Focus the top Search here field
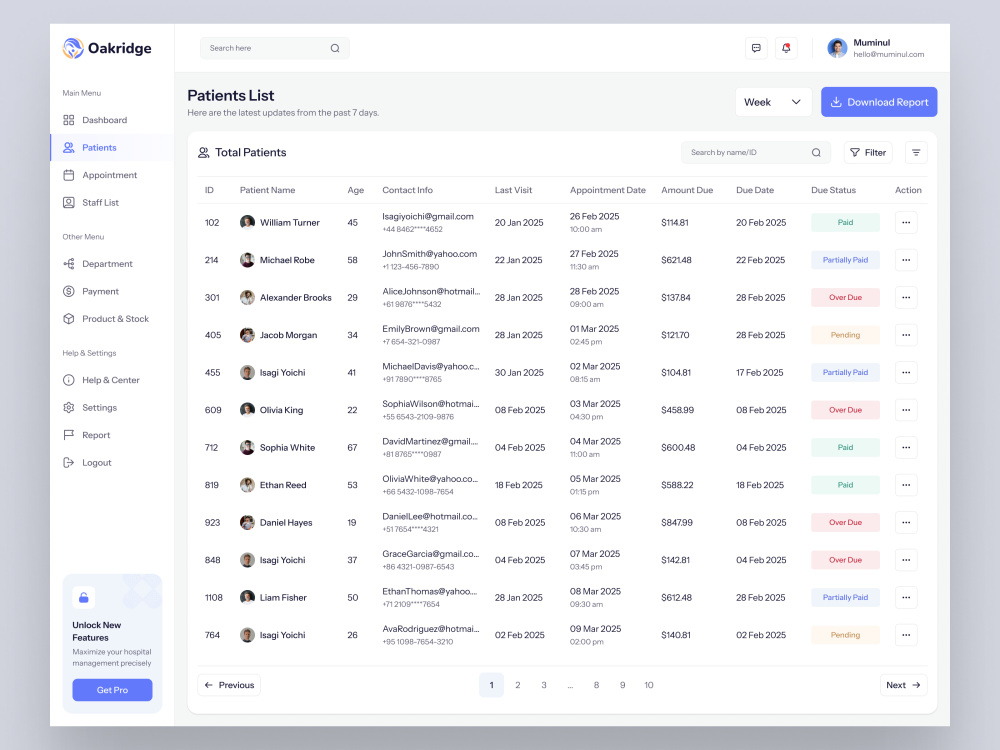This screenshot has width=1000, height=750. point(274,48)
